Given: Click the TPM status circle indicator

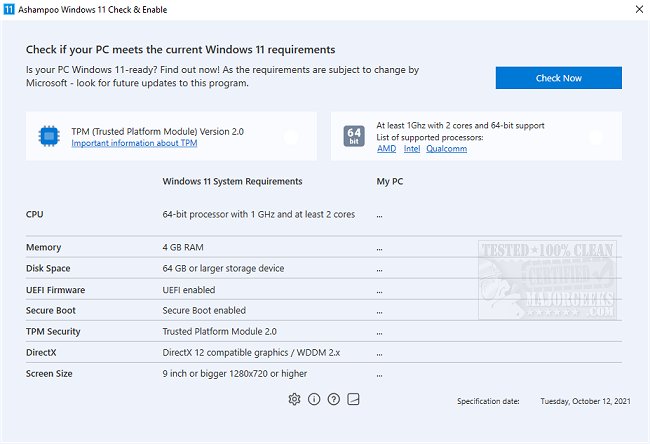Looking at the screenshot, I should (x=291, y=137).
